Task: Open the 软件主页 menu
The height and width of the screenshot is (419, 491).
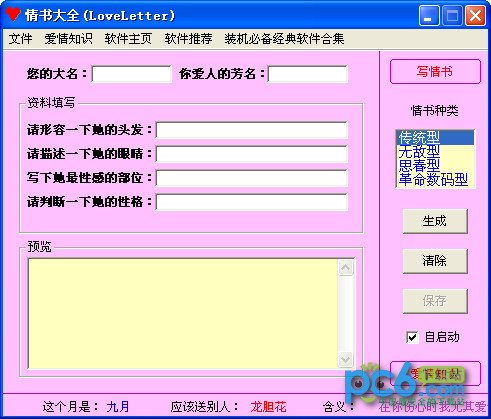Action: click(128, 39)
